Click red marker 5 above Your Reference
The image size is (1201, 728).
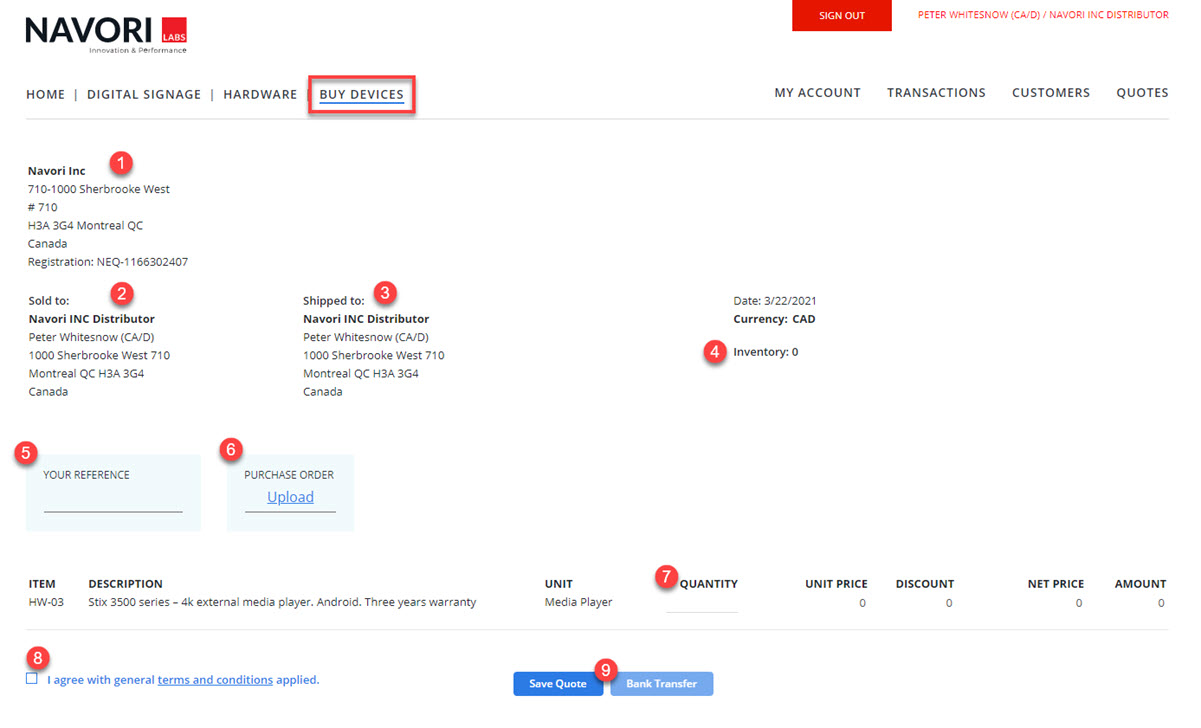coord(27,452)
